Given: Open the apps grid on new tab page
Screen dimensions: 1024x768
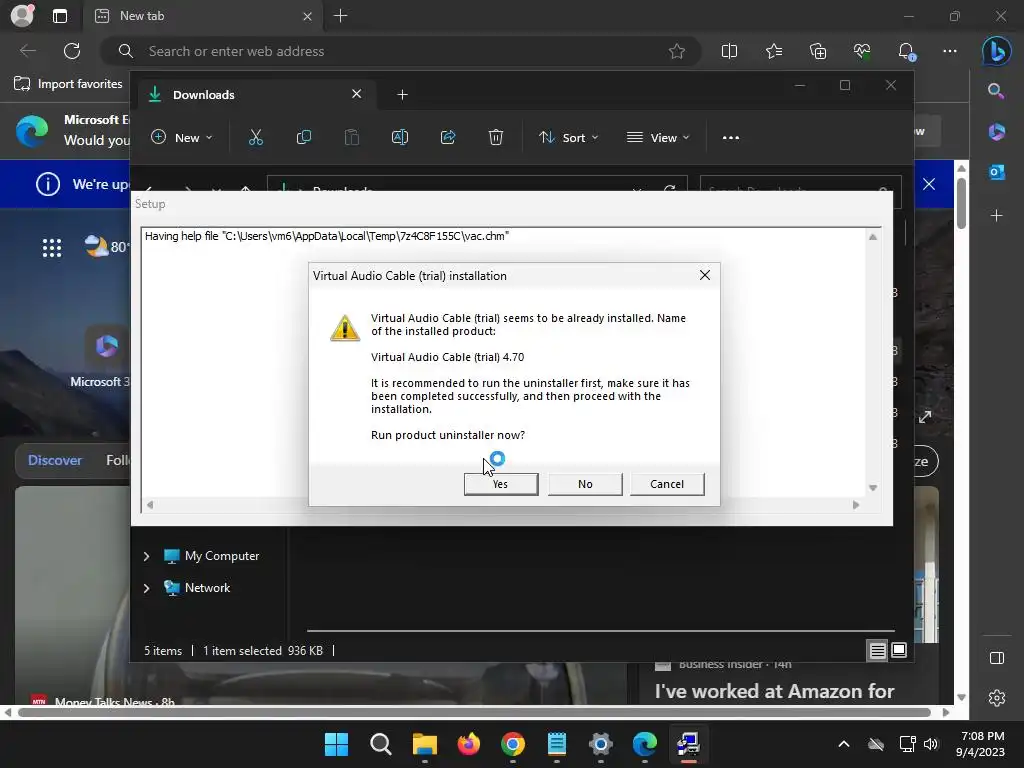Looking at the screenshot, I should (x=52, y=248).
